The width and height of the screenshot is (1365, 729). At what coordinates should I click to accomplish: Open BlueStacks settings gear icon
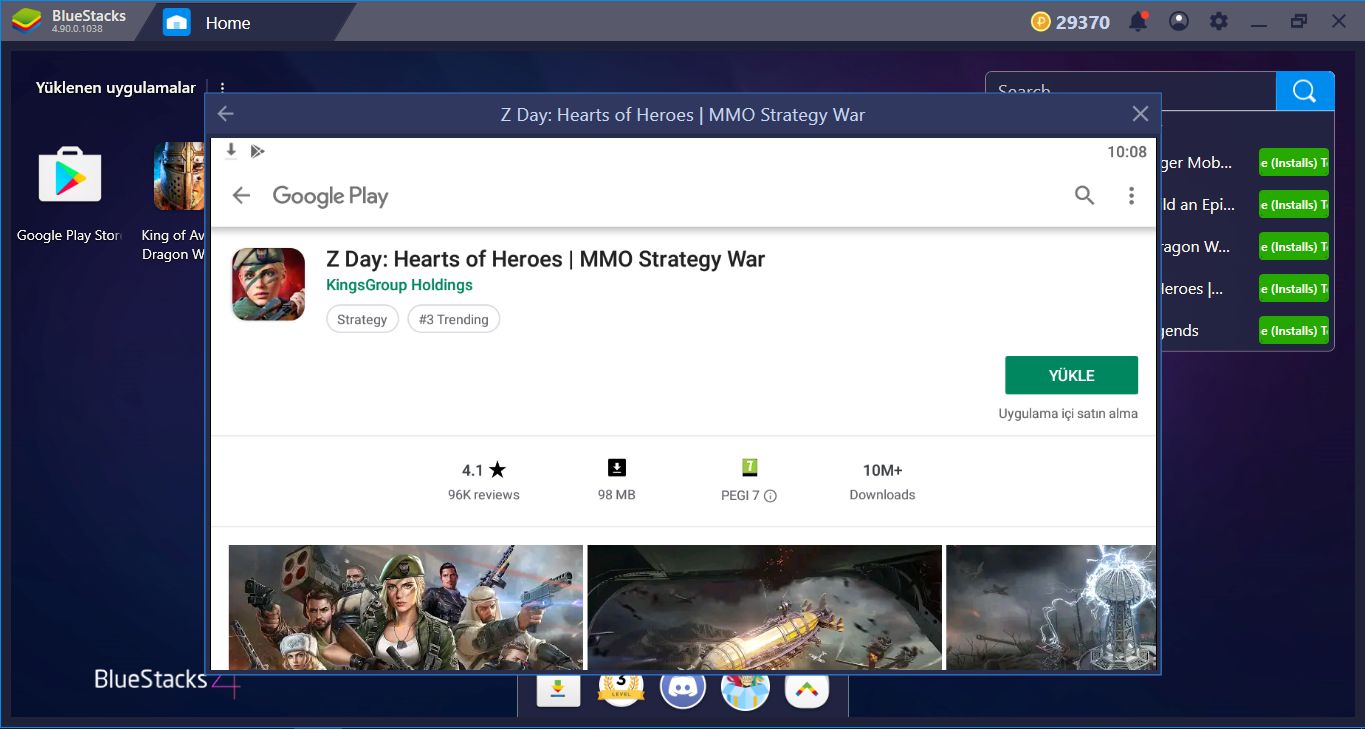[1218, 21]
